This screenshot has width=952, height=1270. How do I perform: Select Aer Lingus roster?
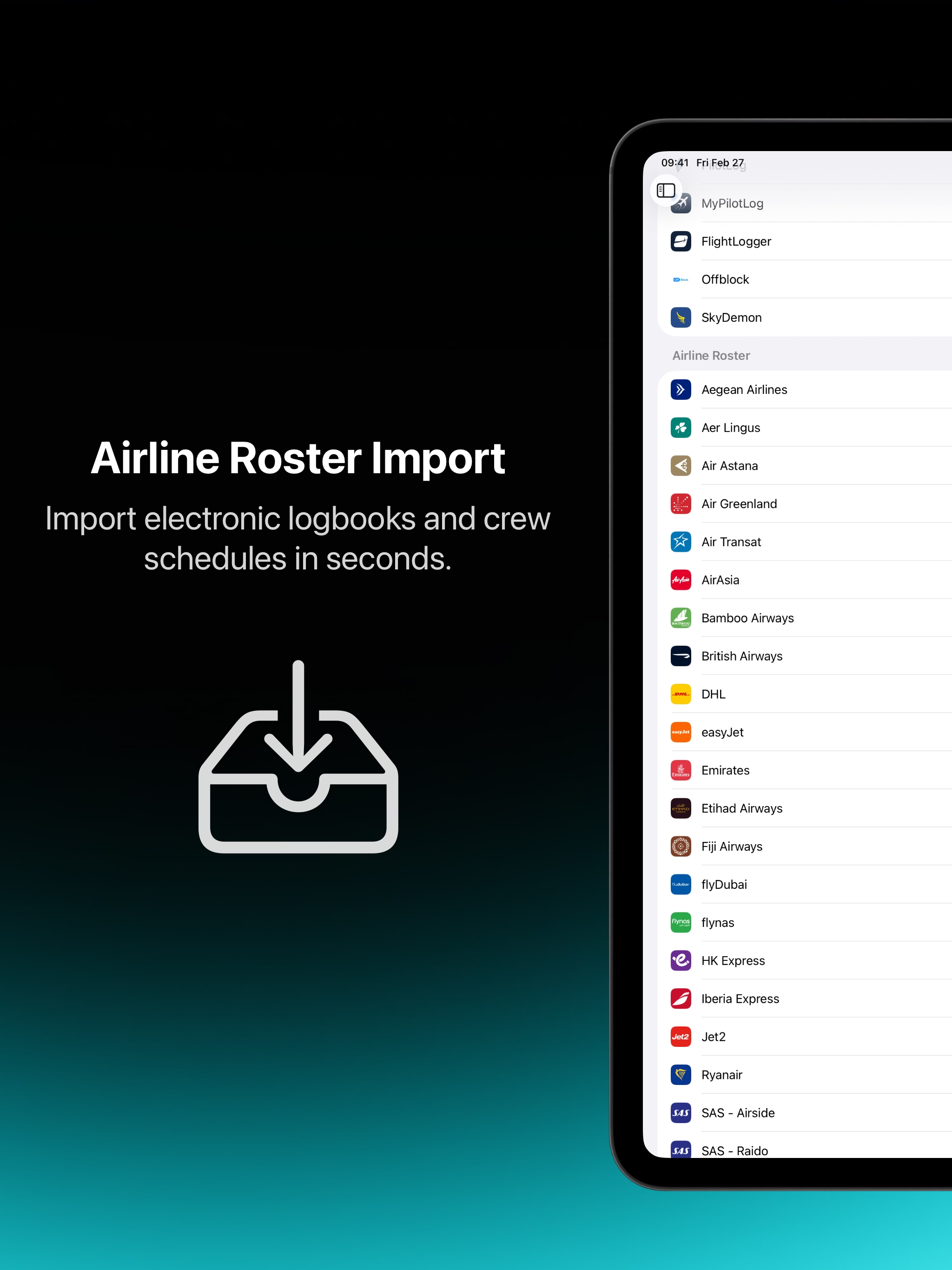(805, 428)
